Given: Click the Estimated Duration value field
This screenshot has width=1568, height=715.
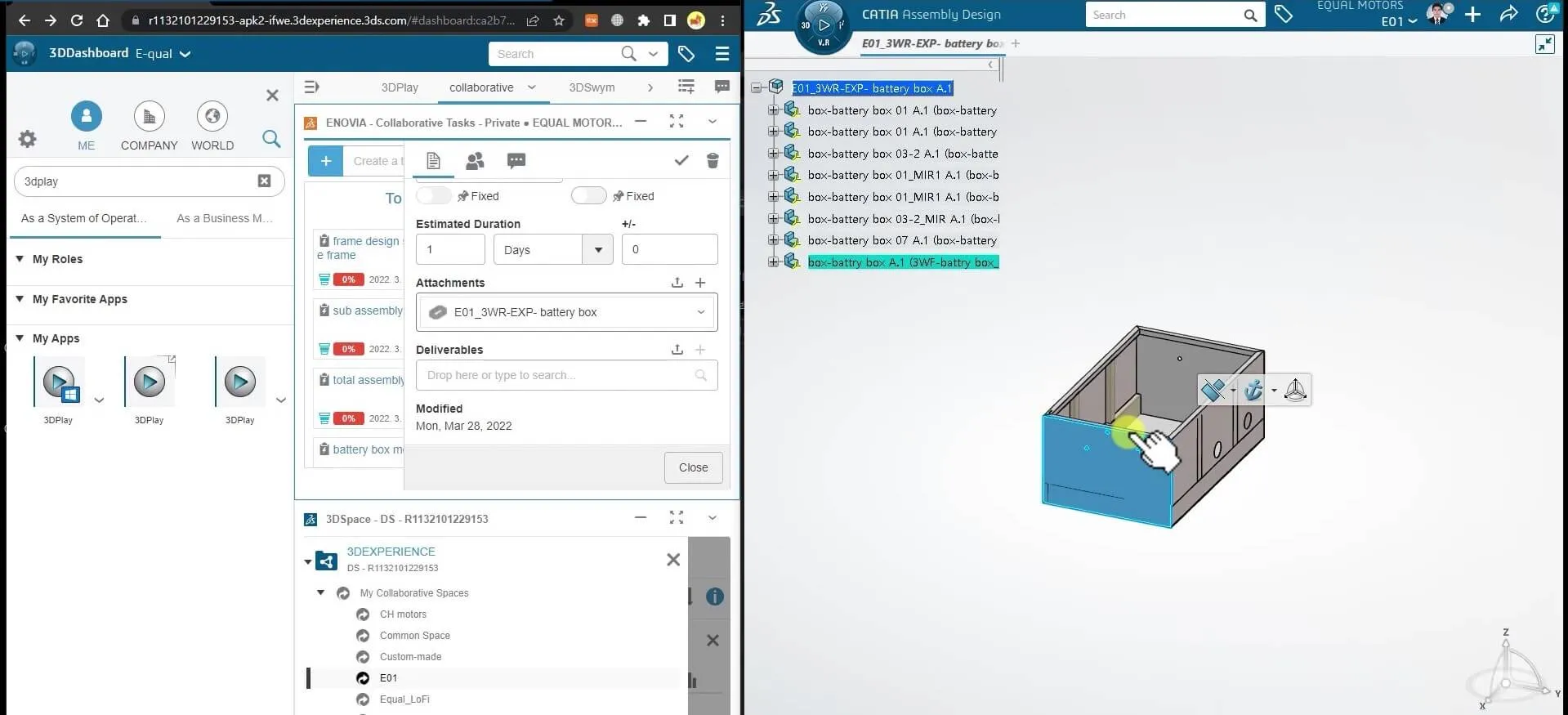Looking at the screenshot, I should point(450,249).
